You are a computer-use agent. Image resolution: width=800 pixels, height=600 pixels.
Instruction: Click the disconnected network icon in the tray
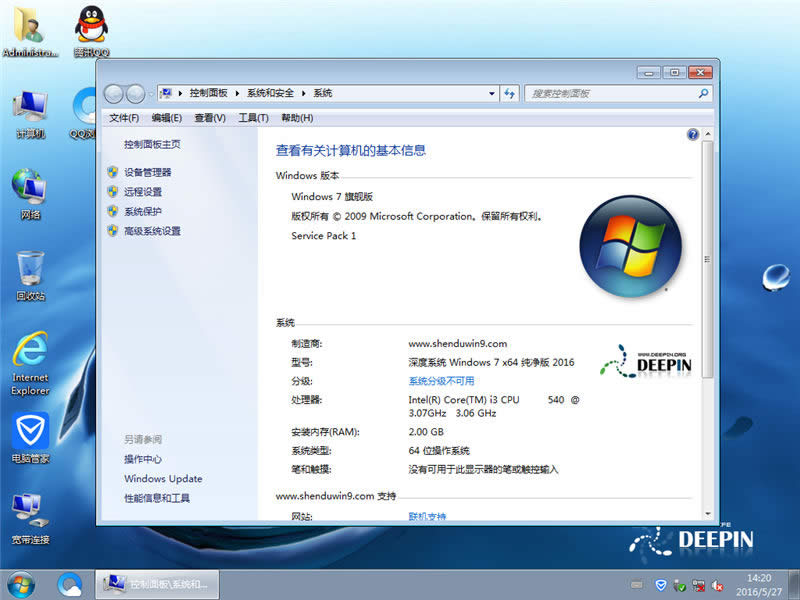point(697,586)
